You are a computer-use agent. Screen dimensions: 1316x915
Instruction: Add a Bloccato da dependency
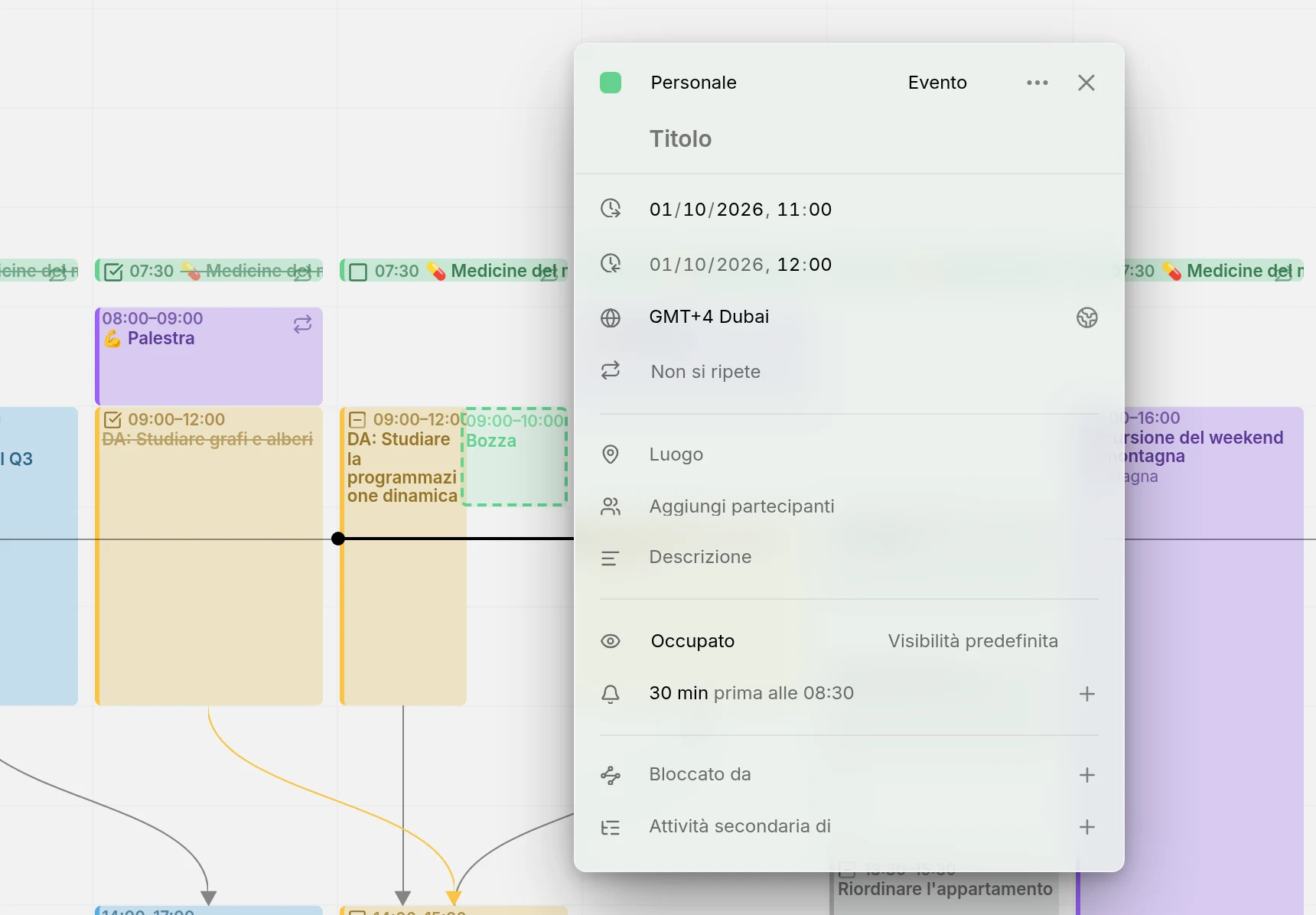1086,775
